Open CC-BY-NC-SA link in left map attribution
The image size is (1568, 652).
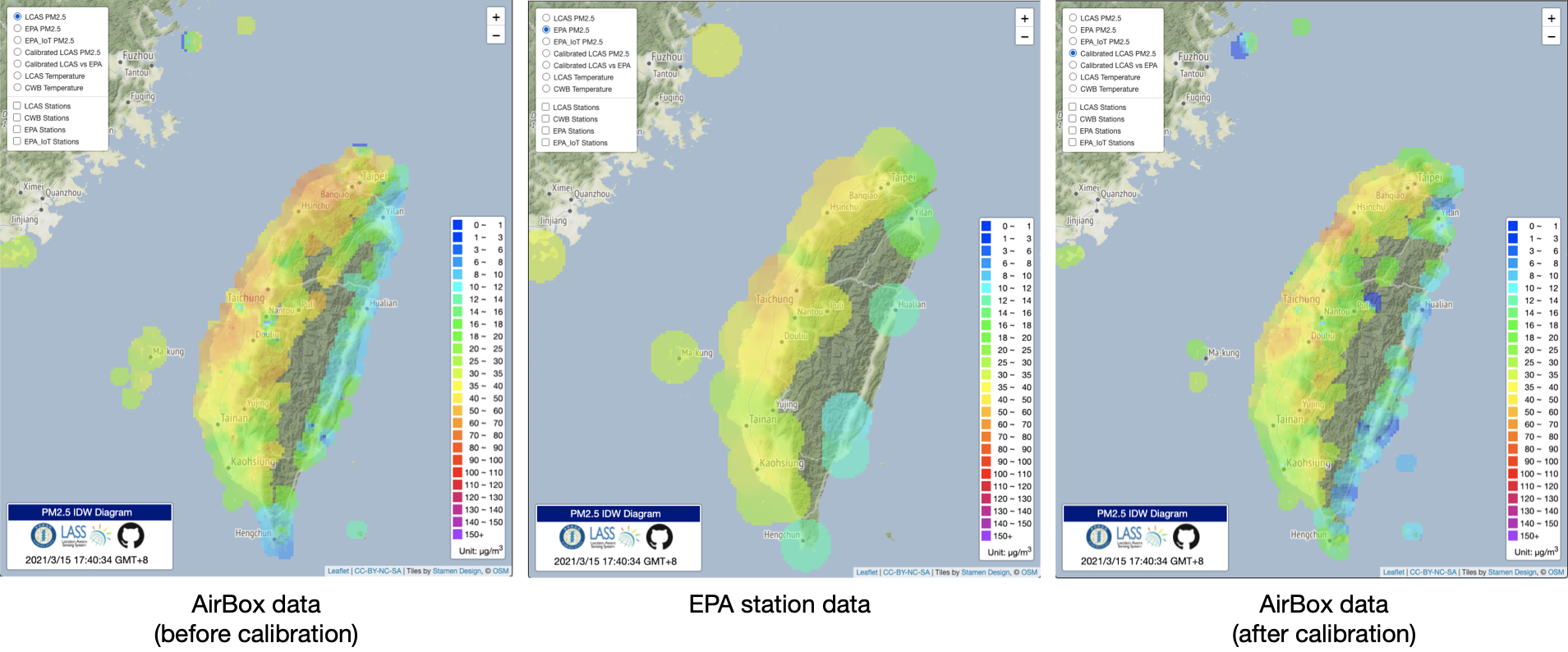(x=378, y=571)
